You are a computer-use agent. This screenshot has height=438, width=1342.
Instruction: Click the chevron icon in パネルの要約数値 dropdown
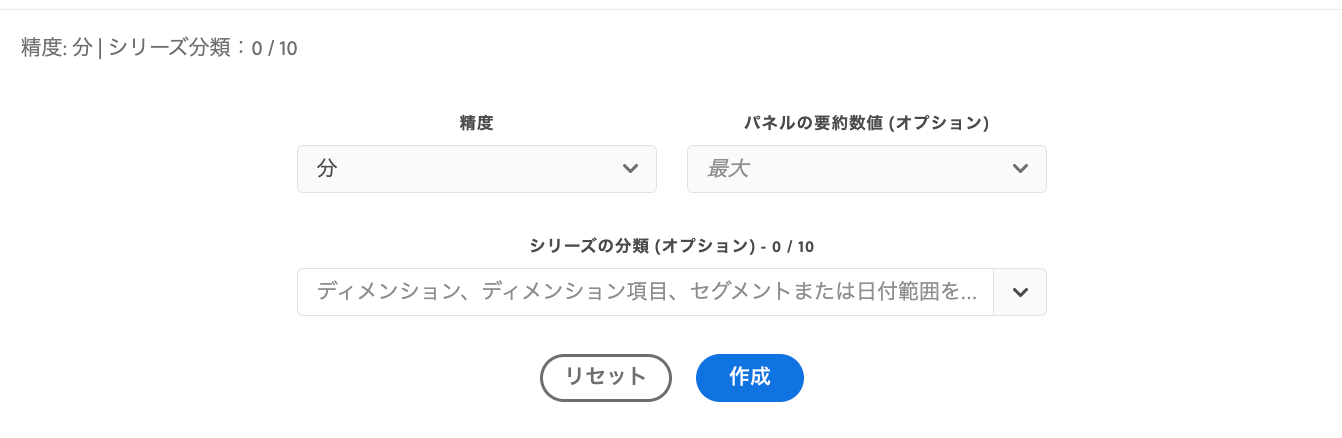[1020, 169]
